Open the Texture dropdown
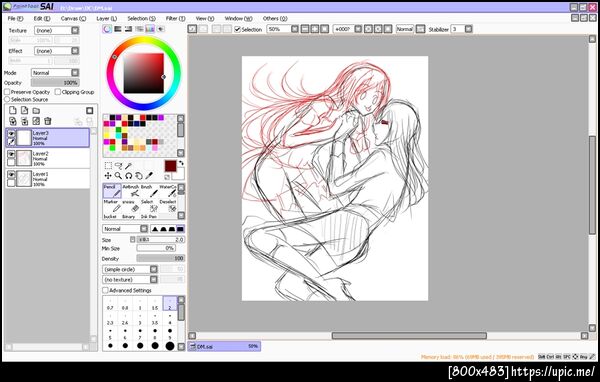 click(57, 30)
